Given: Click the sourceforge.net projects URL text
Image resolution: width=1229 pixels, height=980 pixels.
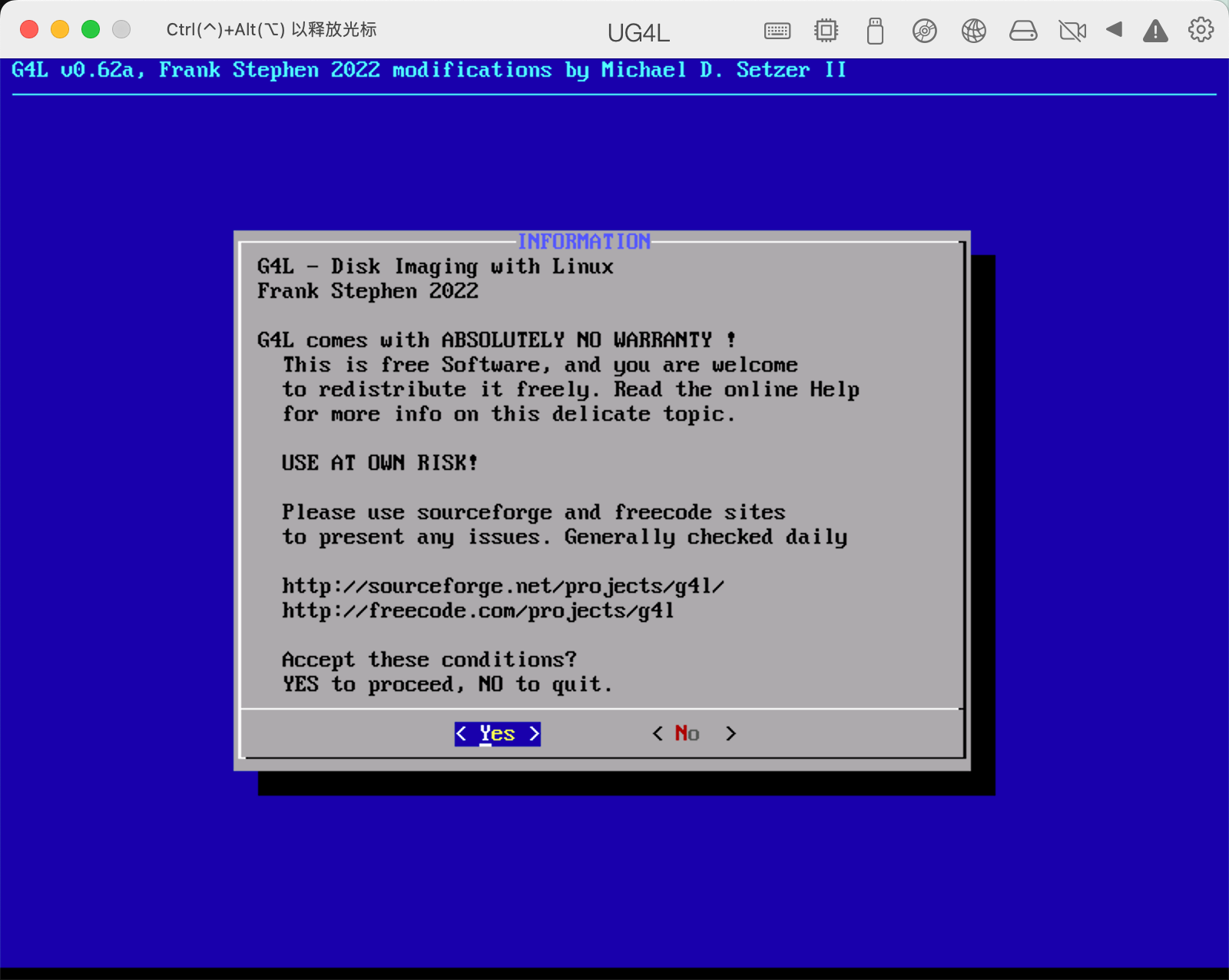Looking at the screenshot, I should pos(502,586).
